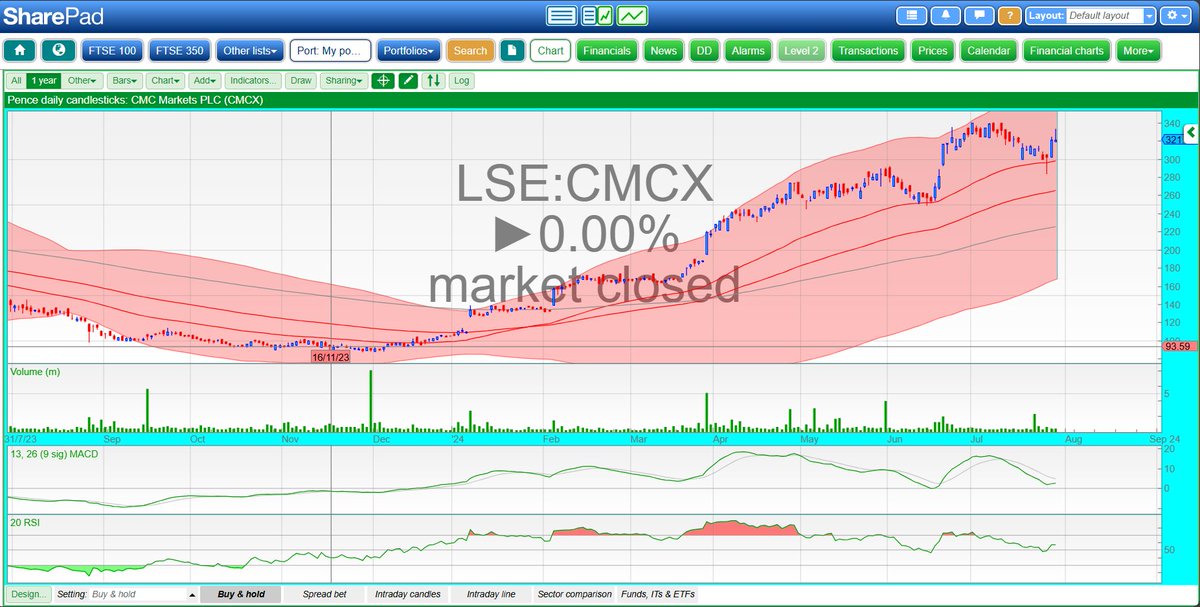This screenshot has height=607, width=1200.
Task: Switch to the Financials tab
Action: (x=607, y=50)
